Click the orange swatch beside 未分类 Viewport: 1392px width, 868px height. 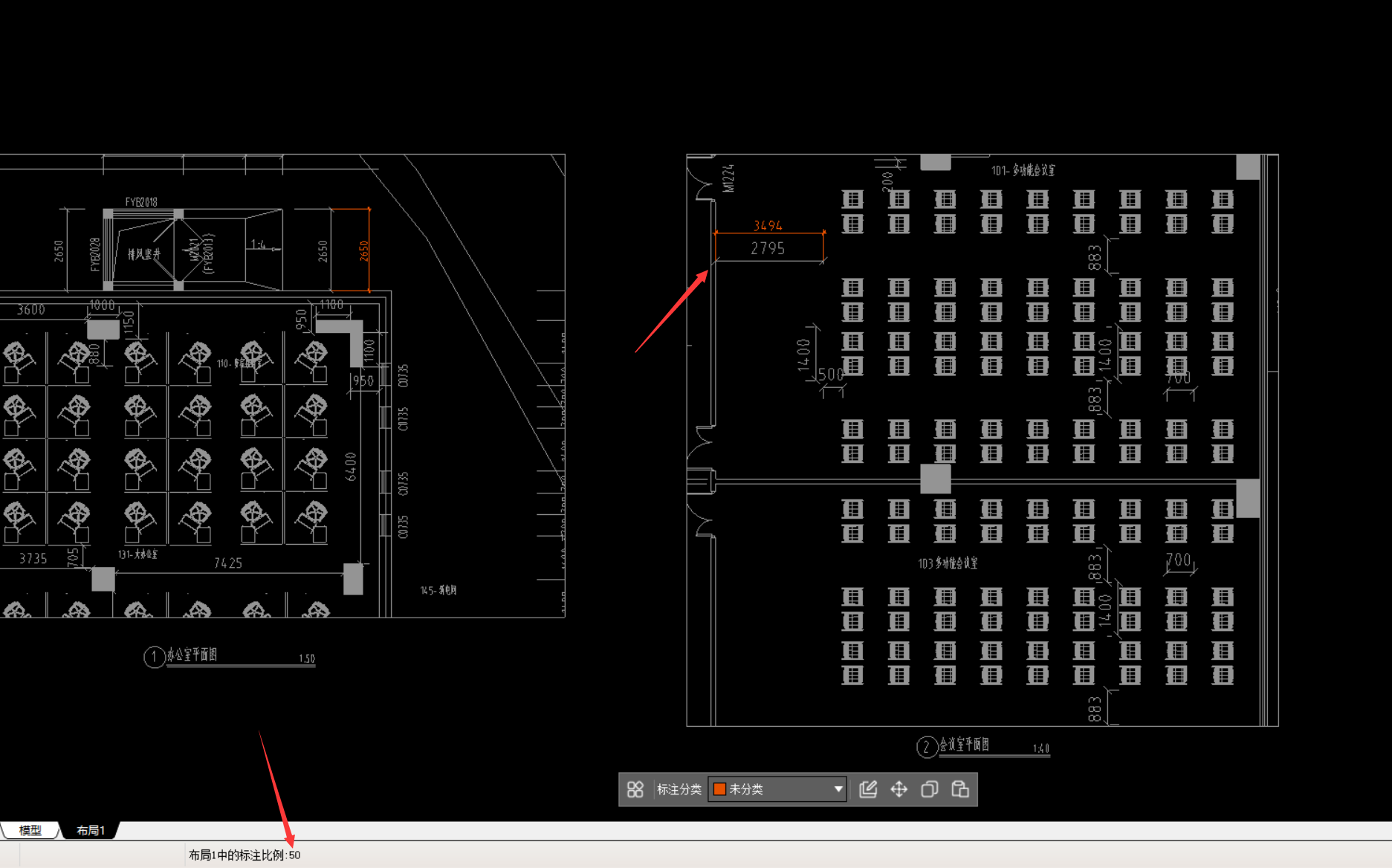coord(719,789)
